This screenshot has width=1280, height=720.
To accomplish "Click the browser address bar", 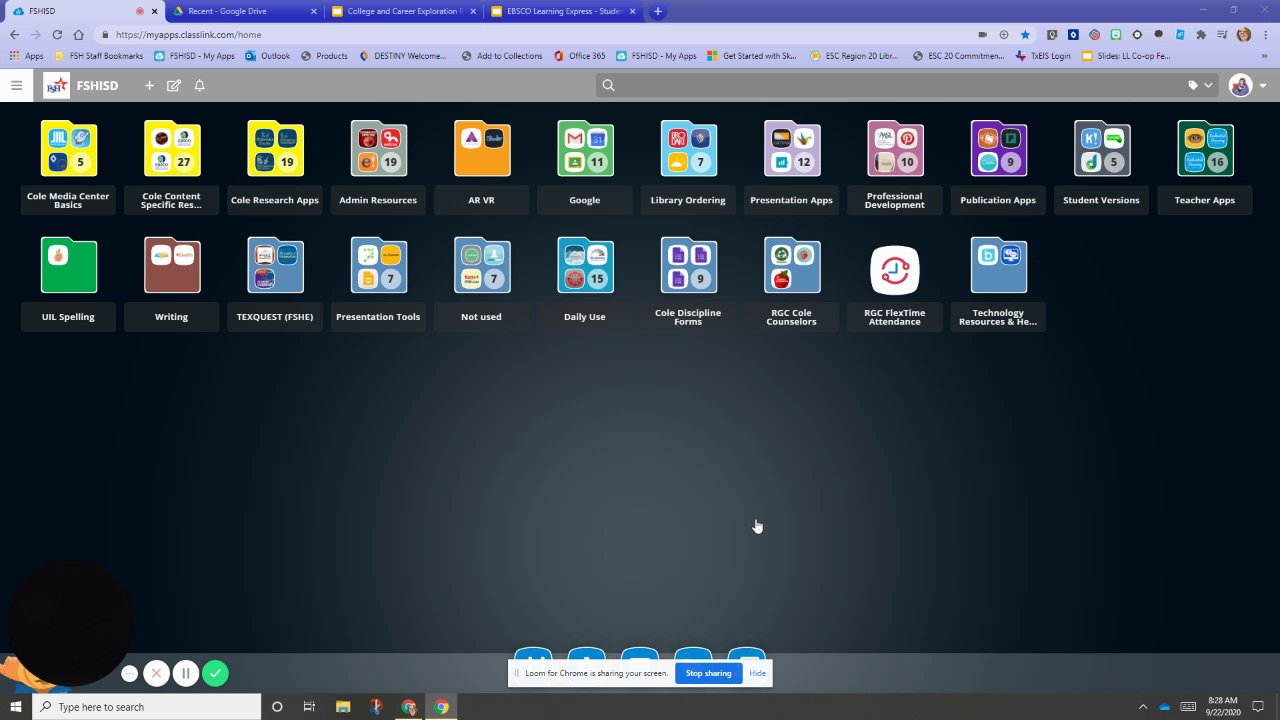I will coord(540,34).
